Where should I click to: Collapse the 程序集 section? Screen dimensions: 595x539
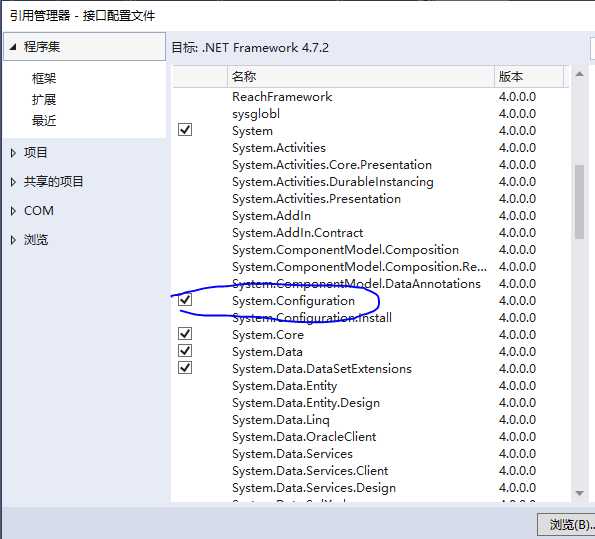pos(13,47)
